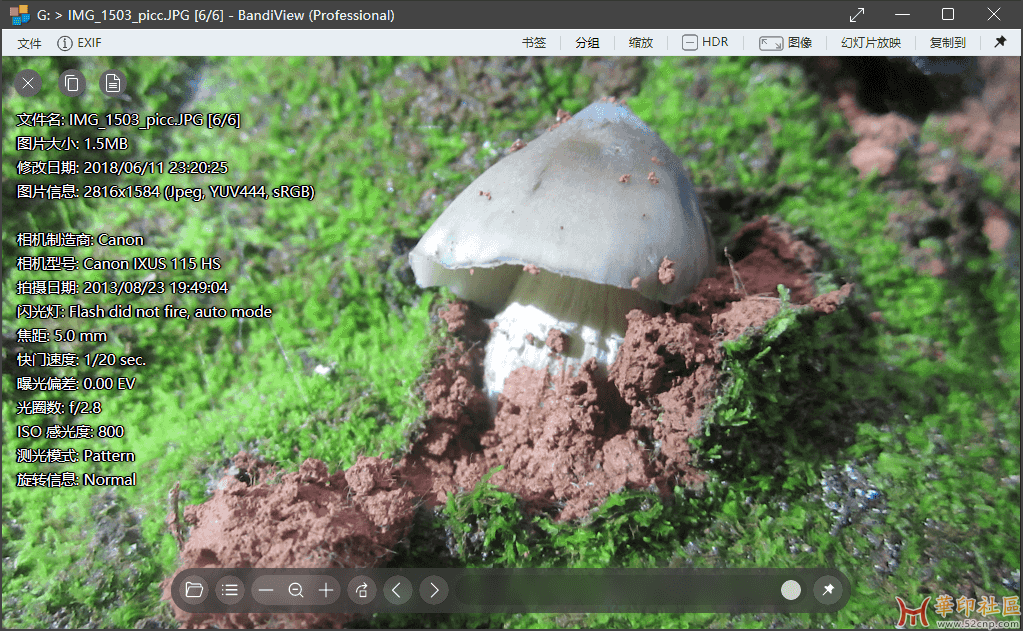Go to the previous image
This screenshot has height=631, width=1023.
pos(397,590)
